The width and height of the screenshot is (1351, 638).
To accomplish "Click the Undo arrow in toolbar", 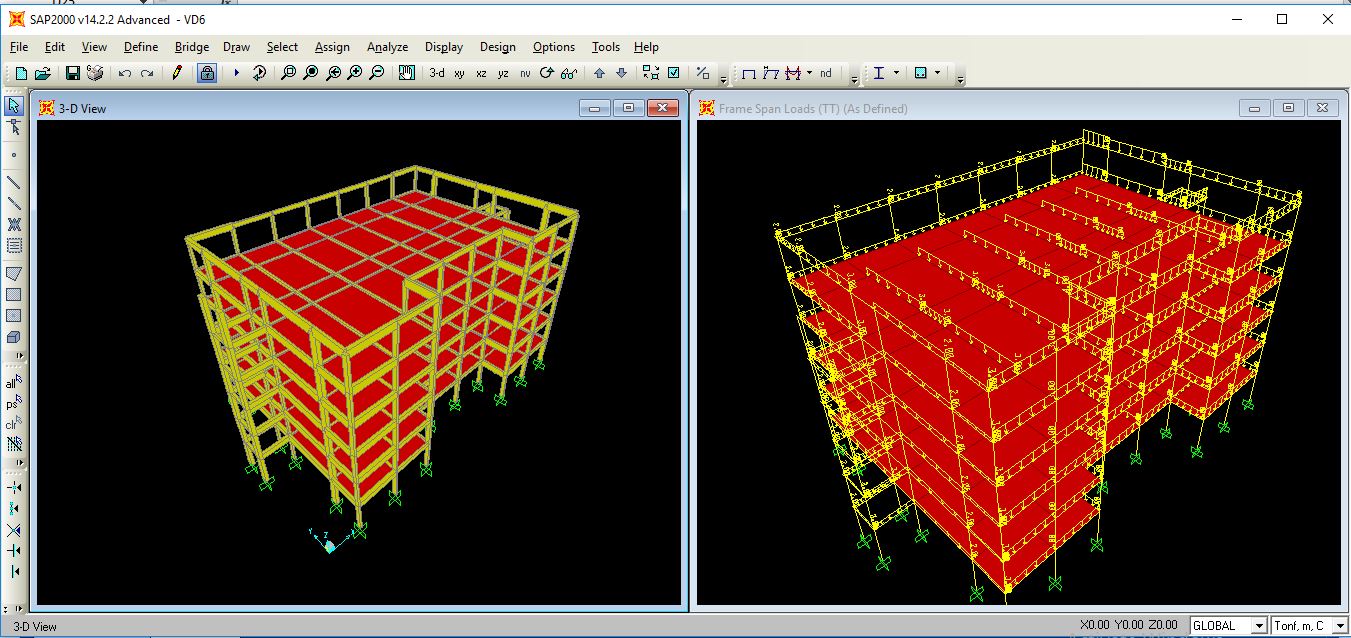I will (125, 73).
